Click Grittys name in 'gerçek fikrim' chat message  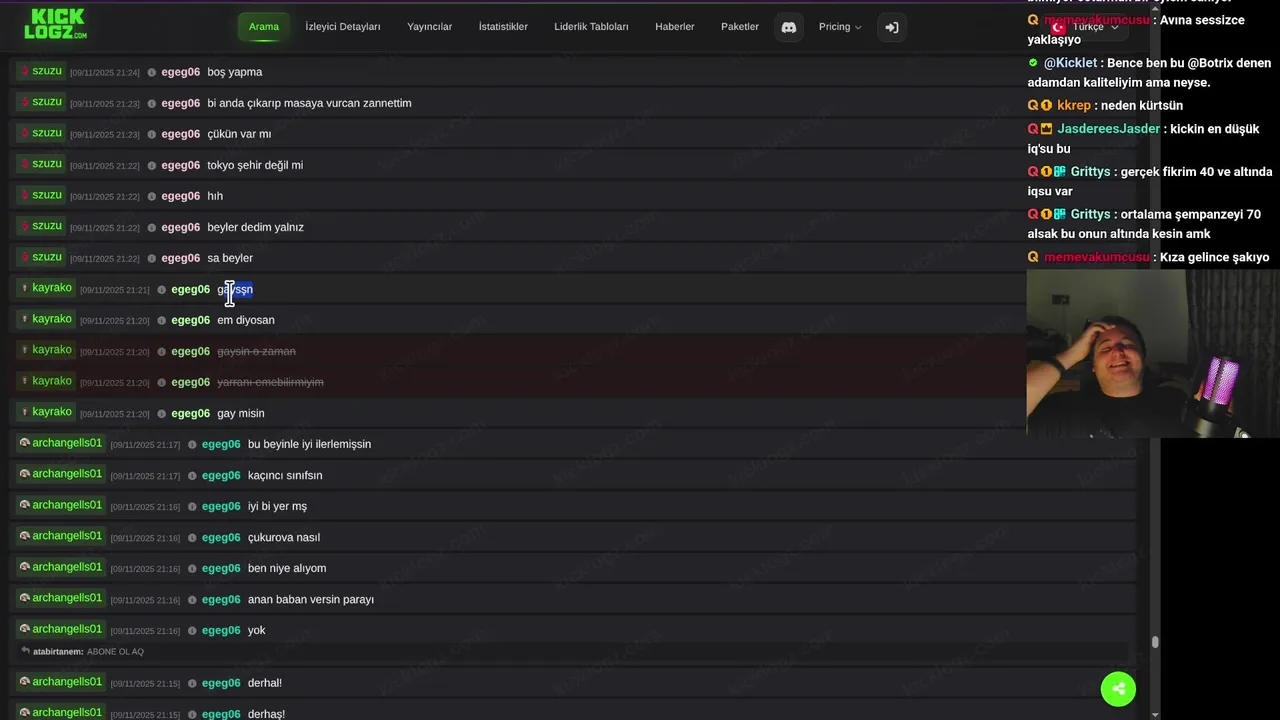pos(1090,172)
